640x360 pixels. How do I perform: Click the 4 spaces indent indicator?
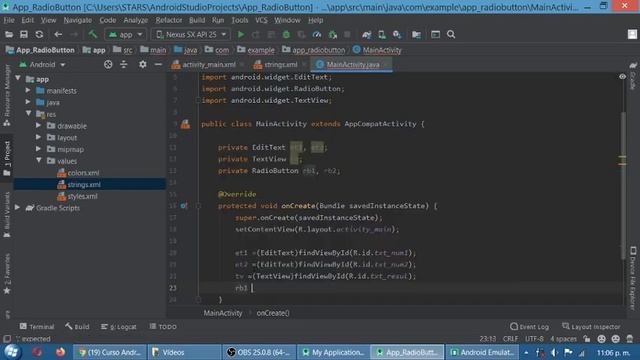pos(563,339)
